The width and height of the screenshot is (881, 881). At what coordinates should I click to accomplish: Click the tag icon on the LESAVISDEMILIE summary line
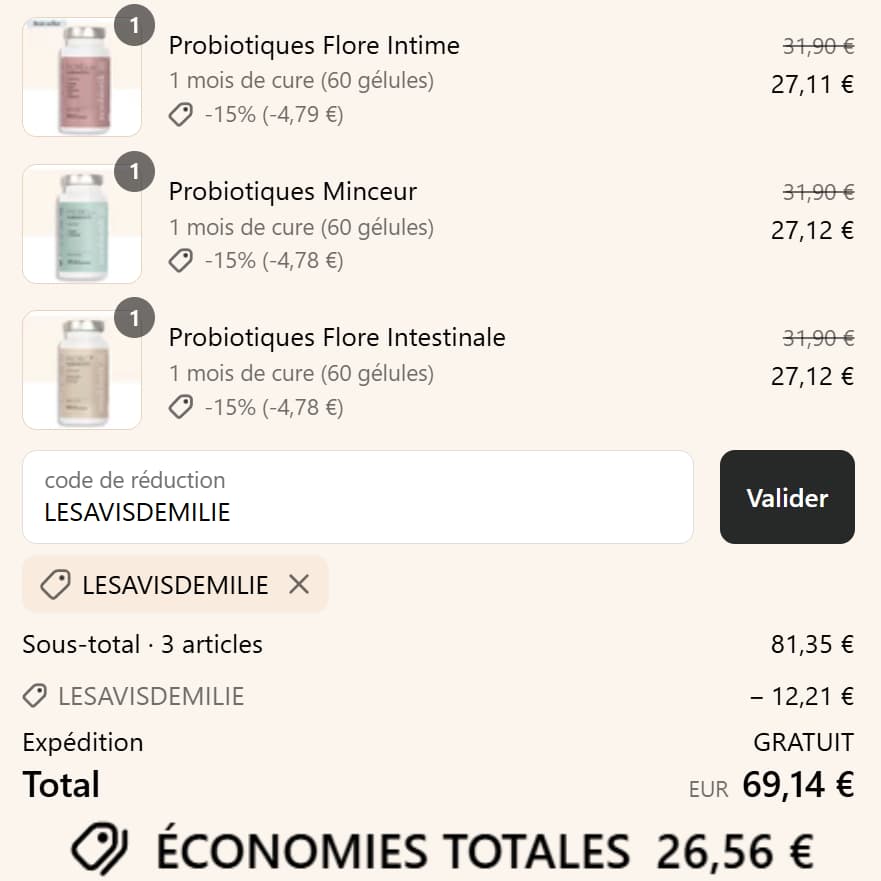(x=36, y=696)
